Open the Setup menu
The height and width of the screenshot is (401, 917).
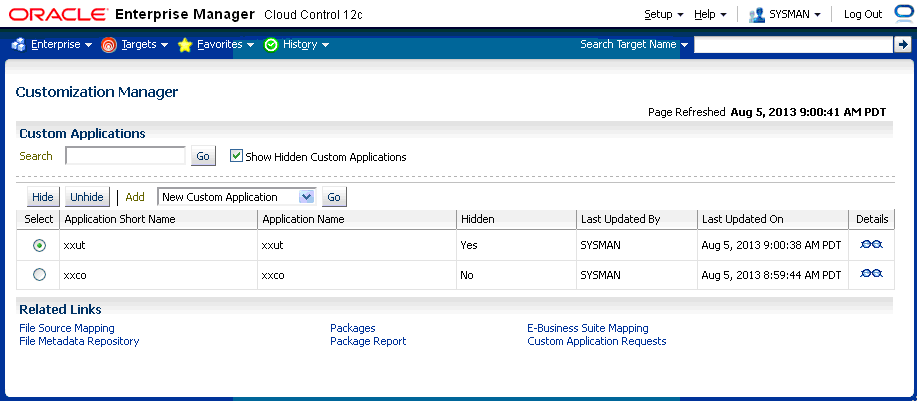point(664,15)
